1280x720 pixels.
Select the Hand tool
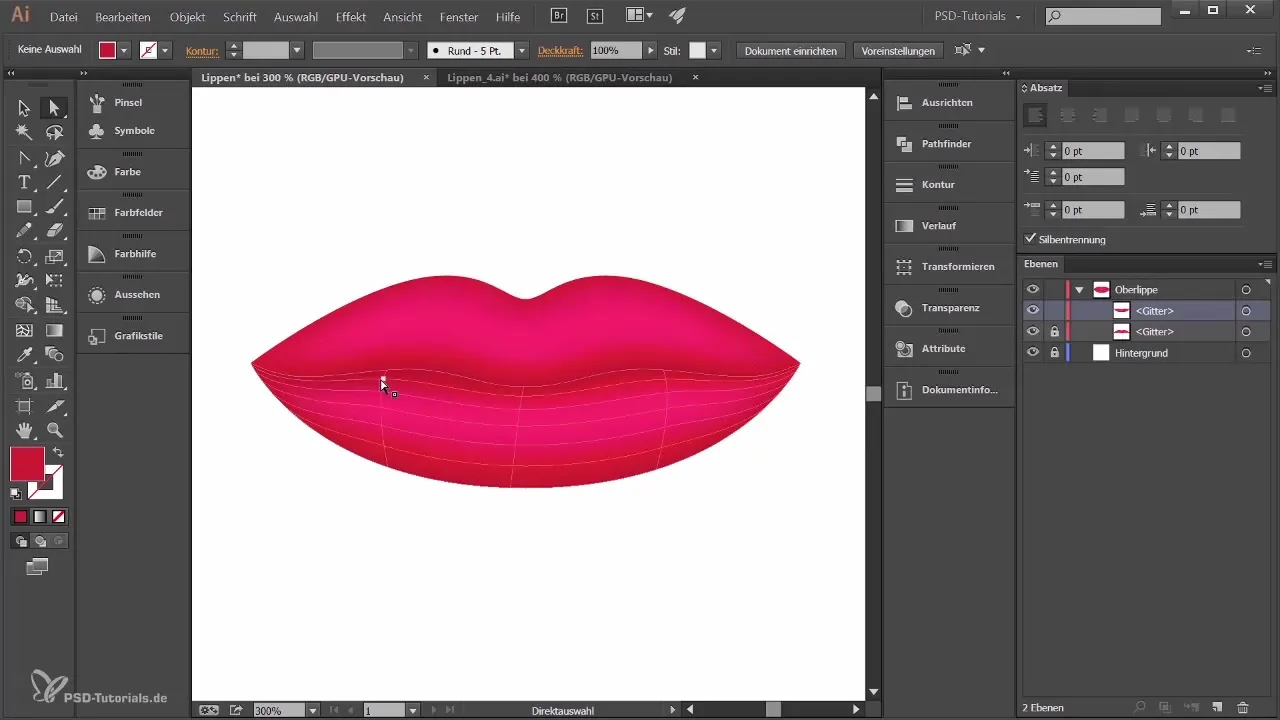coord(24,430)
